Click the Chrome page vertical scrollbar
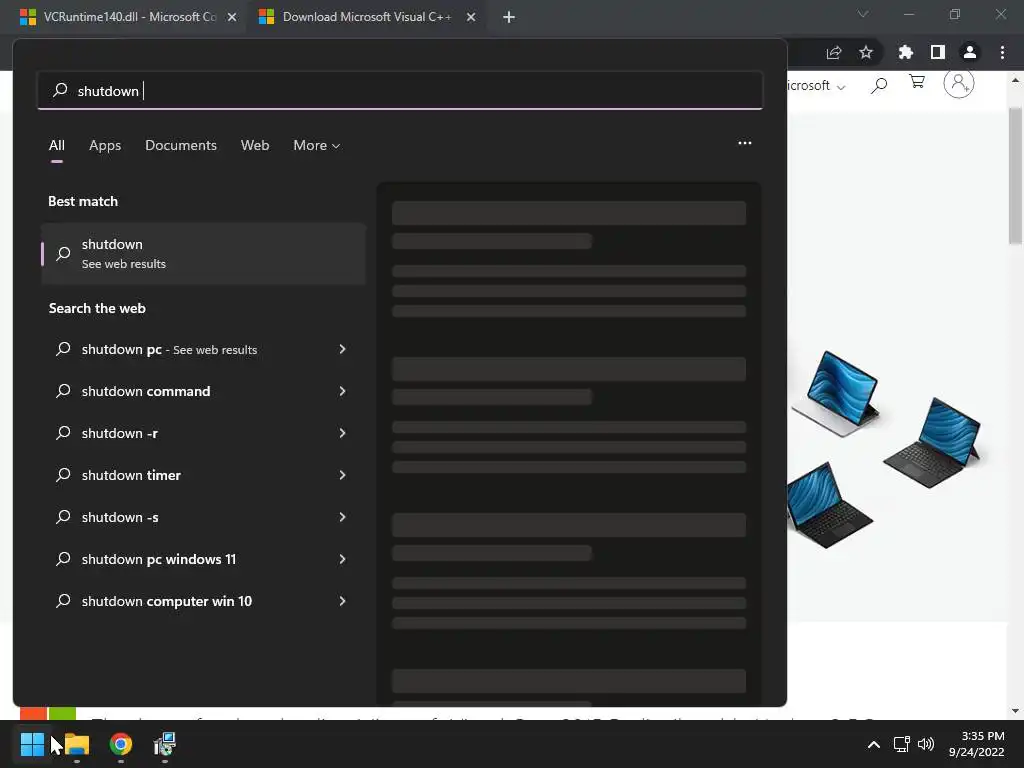The width and height of the screenshot is (1024, 768). pyautogui.click(x=1015, y=176)
